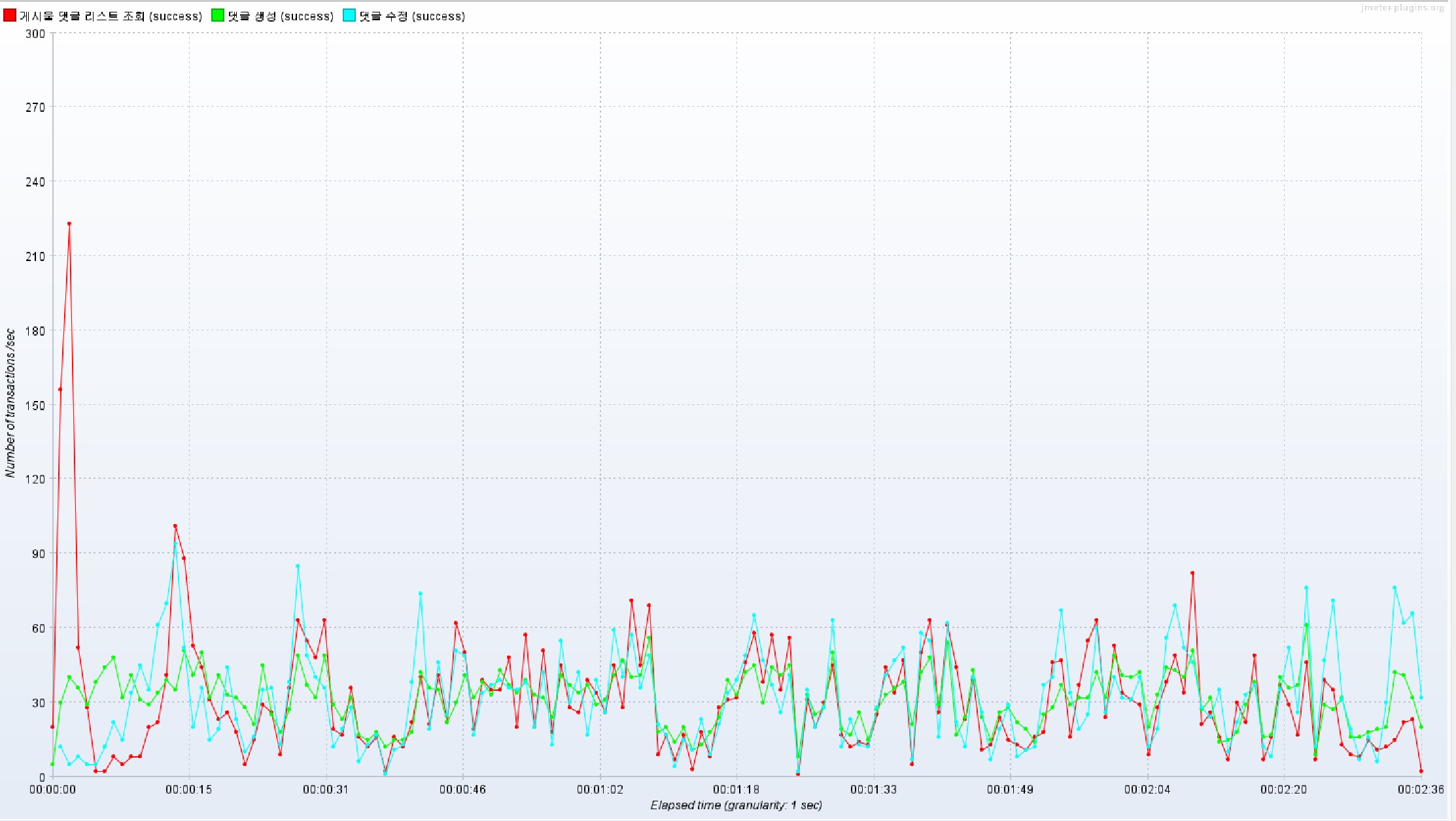This screenshot has width=1456, height=821.
Task: Click the 00:02:04 x-axis time label
Action: tap(1147, 790)
